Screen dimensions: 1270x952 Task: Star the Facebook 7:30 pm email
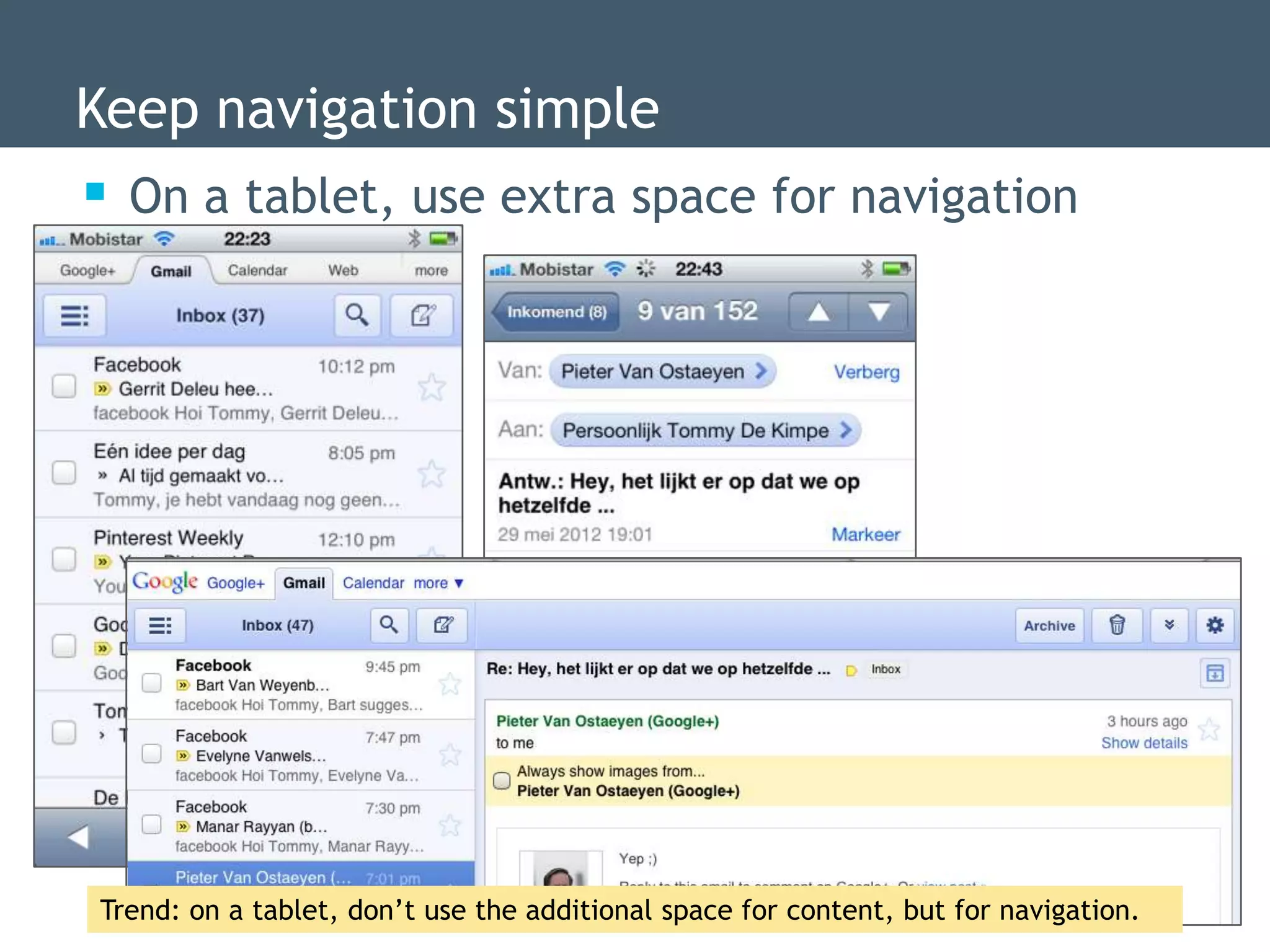tap(450, 826)
